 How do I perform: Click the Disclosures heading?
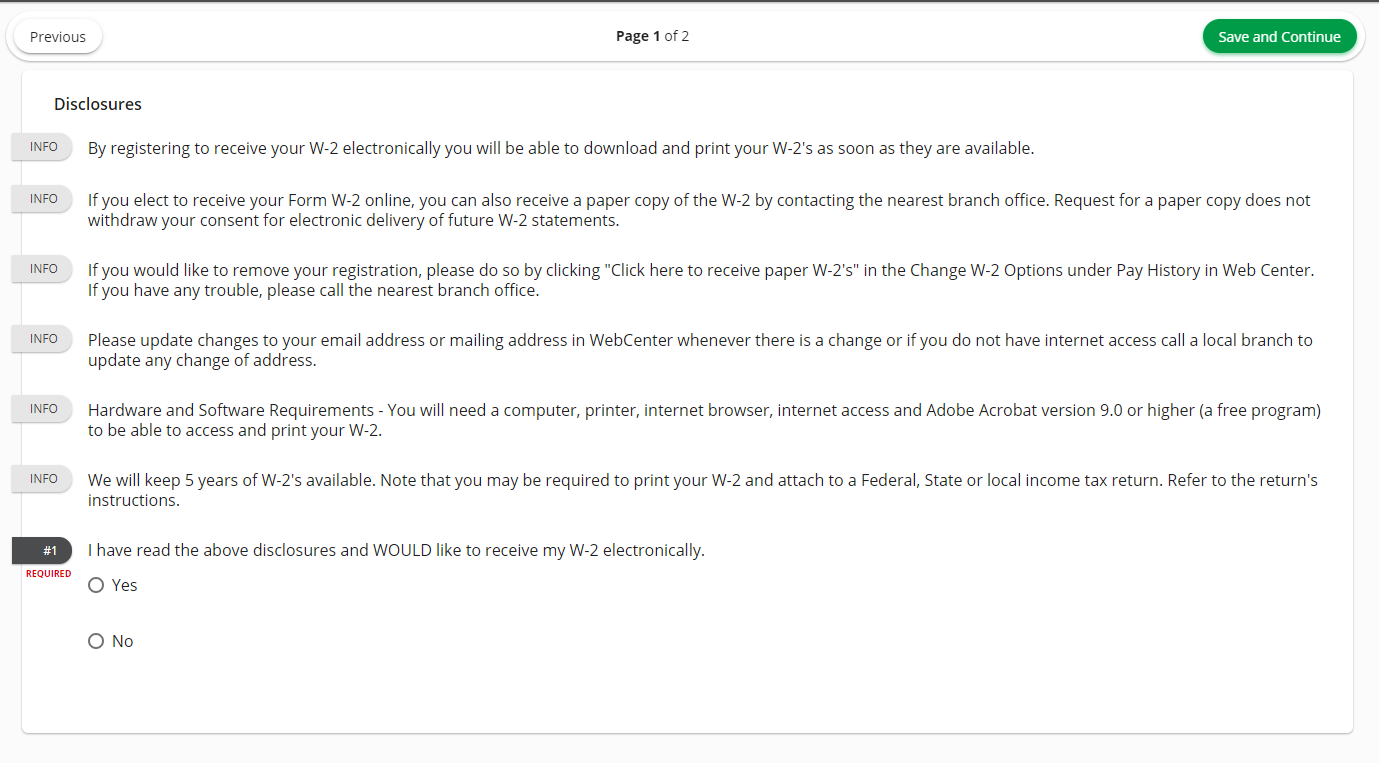tap(98, 104)
